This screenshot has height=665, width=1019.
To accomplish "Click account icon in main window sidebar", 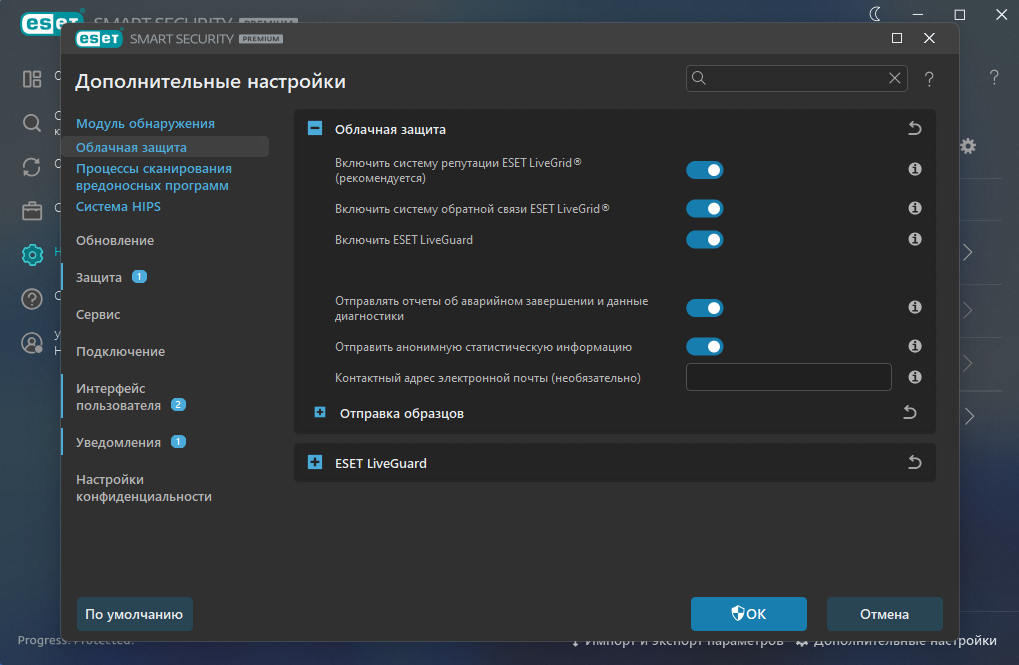I will click(32, 343).
